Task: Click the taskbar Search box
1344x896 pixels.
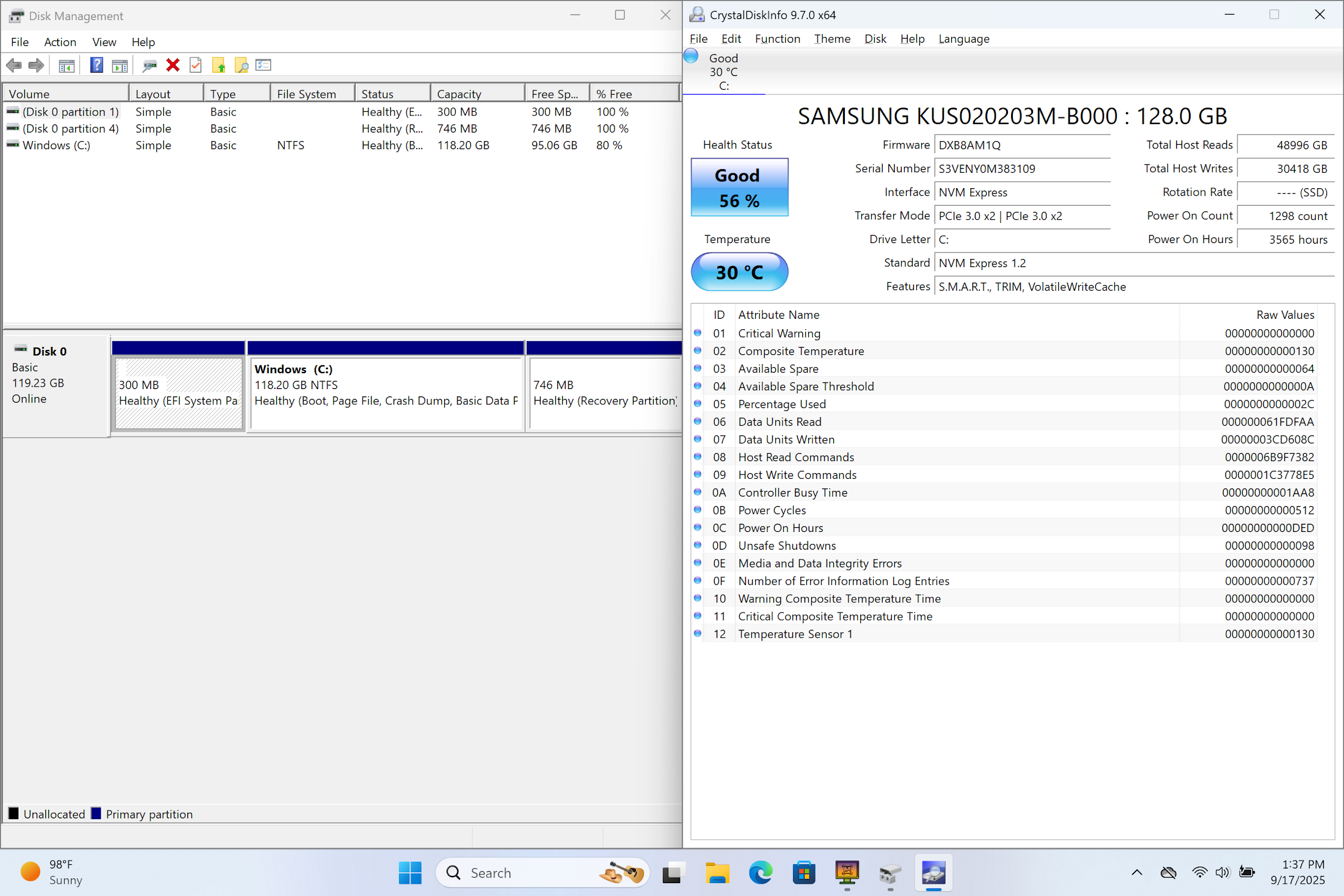Action: (542, 873)
